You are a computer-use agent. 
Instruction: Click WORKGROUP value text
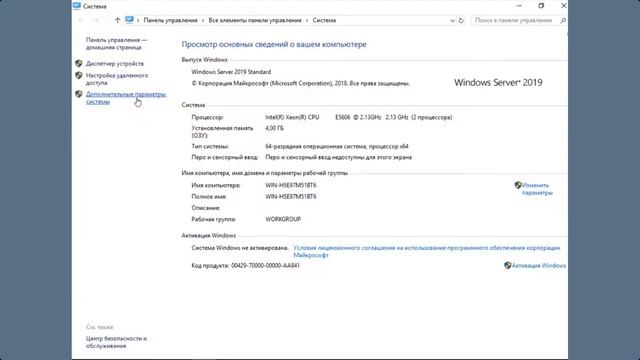point(283,219)
